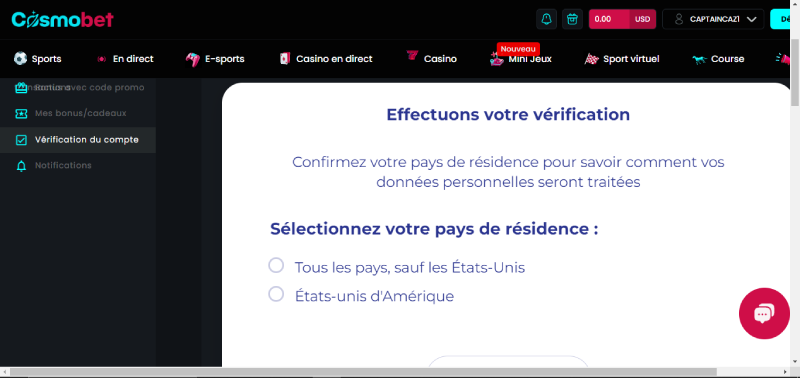Click the checkbox icon beside Vérification du compte

(x=21, y=140)
